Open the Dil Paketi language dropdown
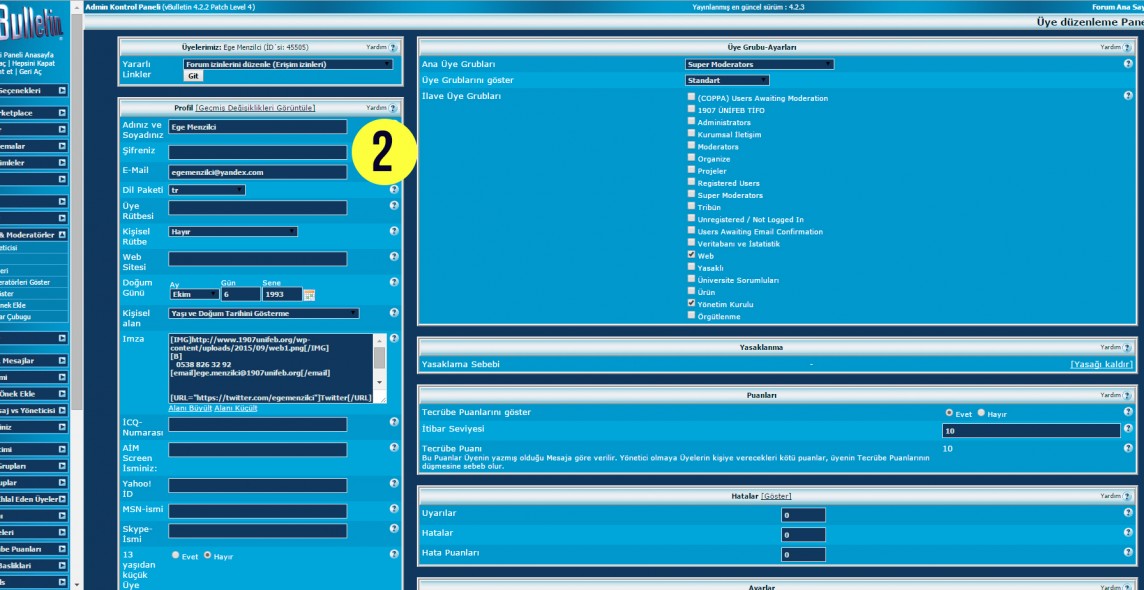Screen dimensions: 1144x590 207,190
